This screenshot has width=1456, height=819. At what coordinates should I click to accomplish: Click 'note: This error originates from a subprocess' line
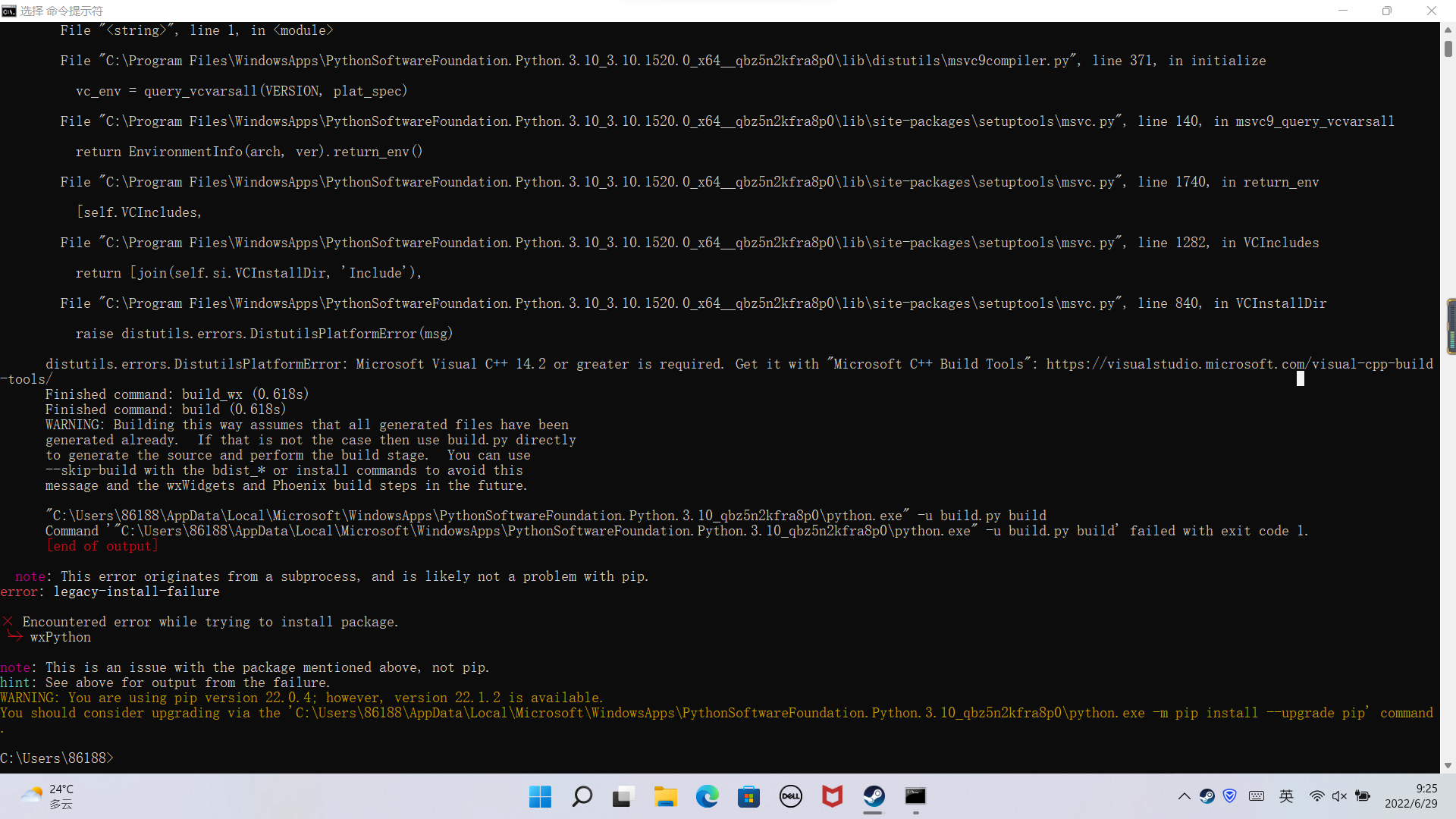[332, 576]
